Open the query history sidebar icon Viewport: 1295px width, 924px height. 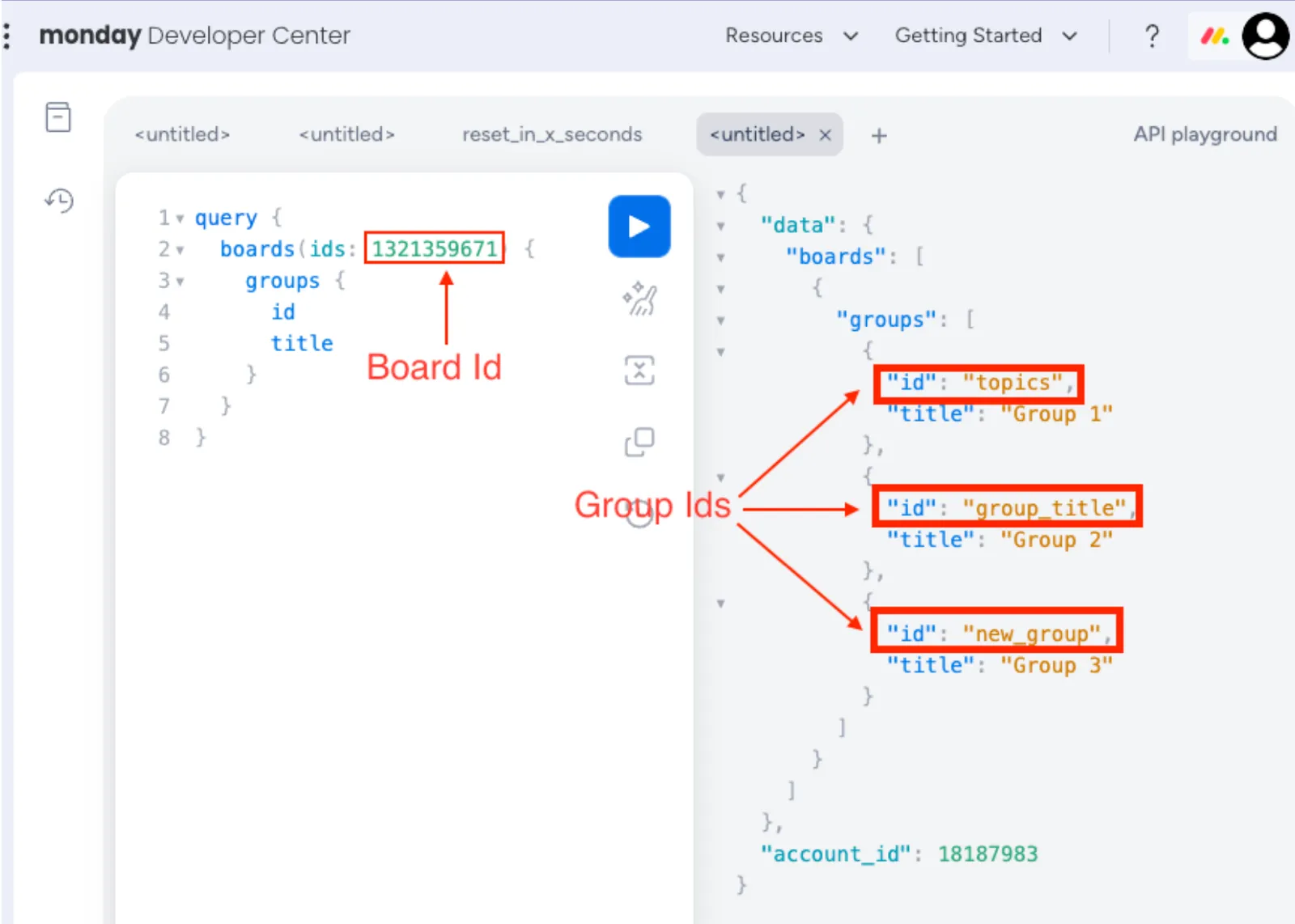tap(59, 200)
